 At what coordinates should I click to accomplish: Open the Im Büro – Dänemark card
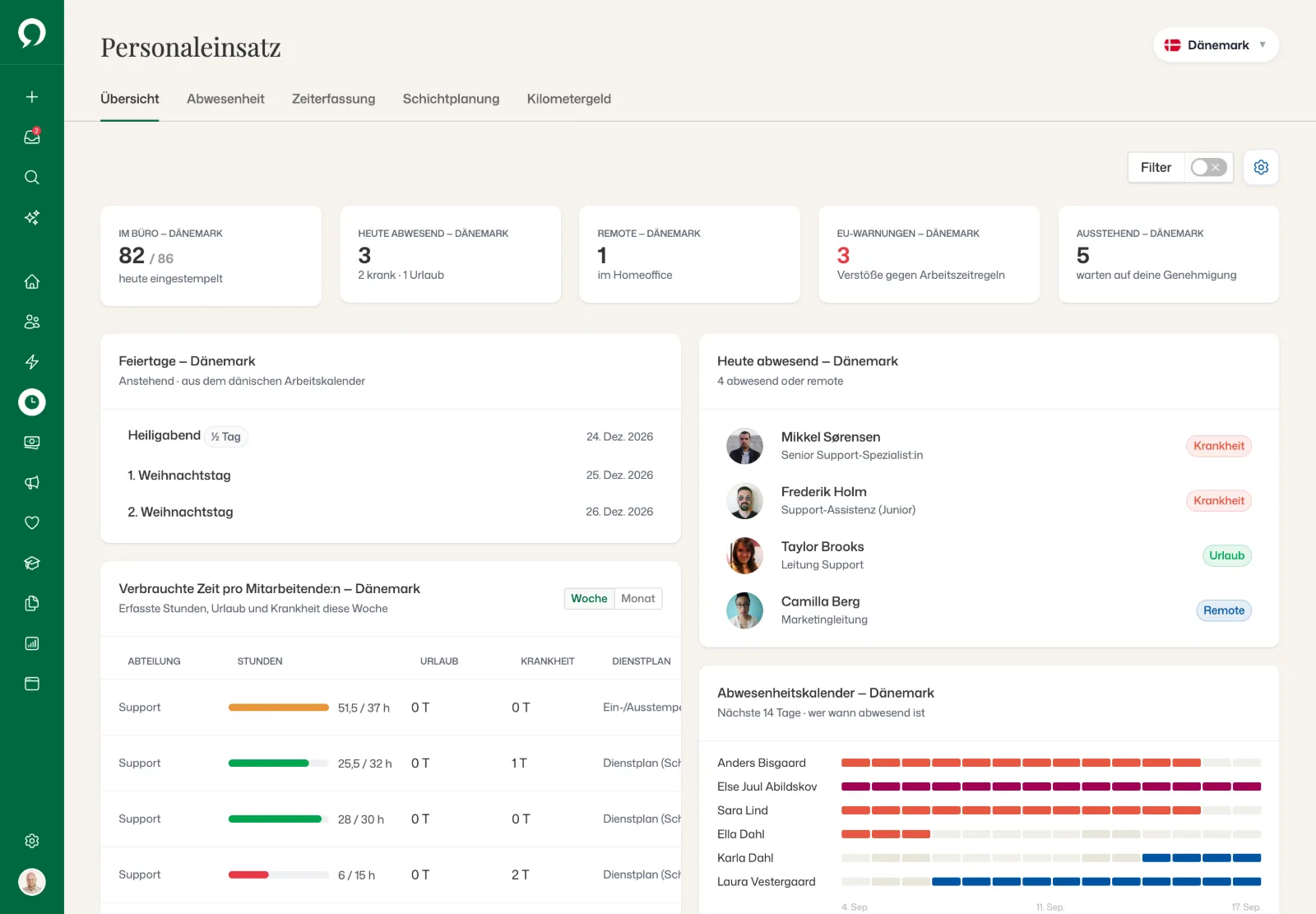point(211,256)
